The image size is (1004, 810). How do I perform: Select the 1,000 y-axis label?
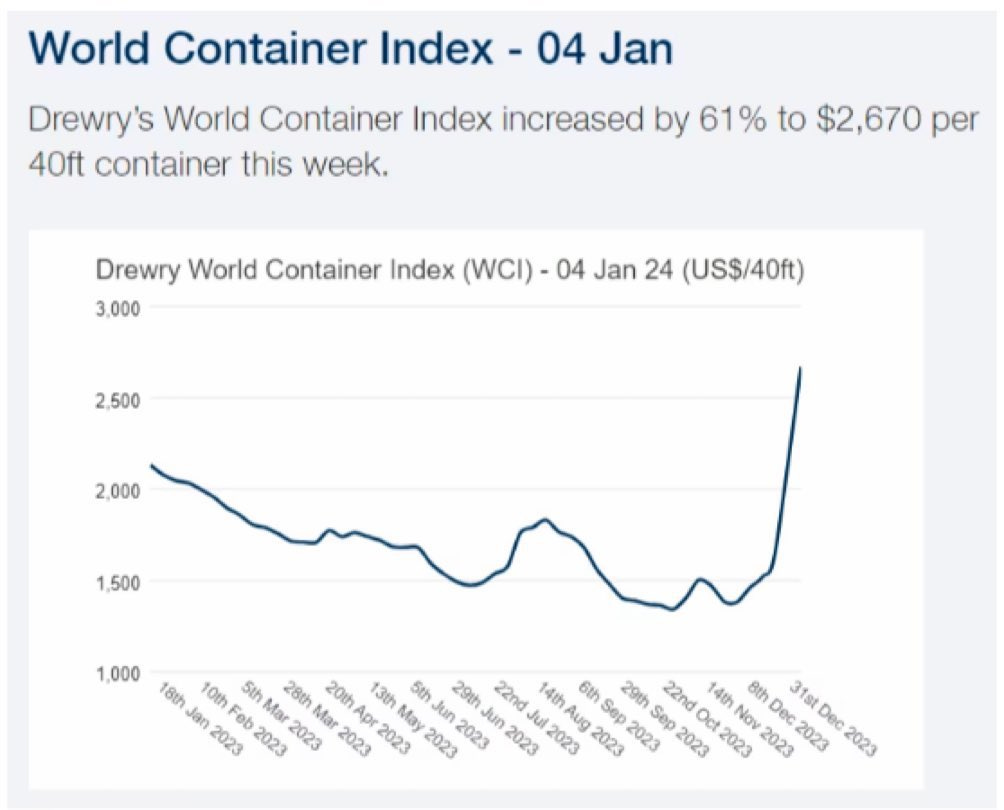(x=118, y=673)
